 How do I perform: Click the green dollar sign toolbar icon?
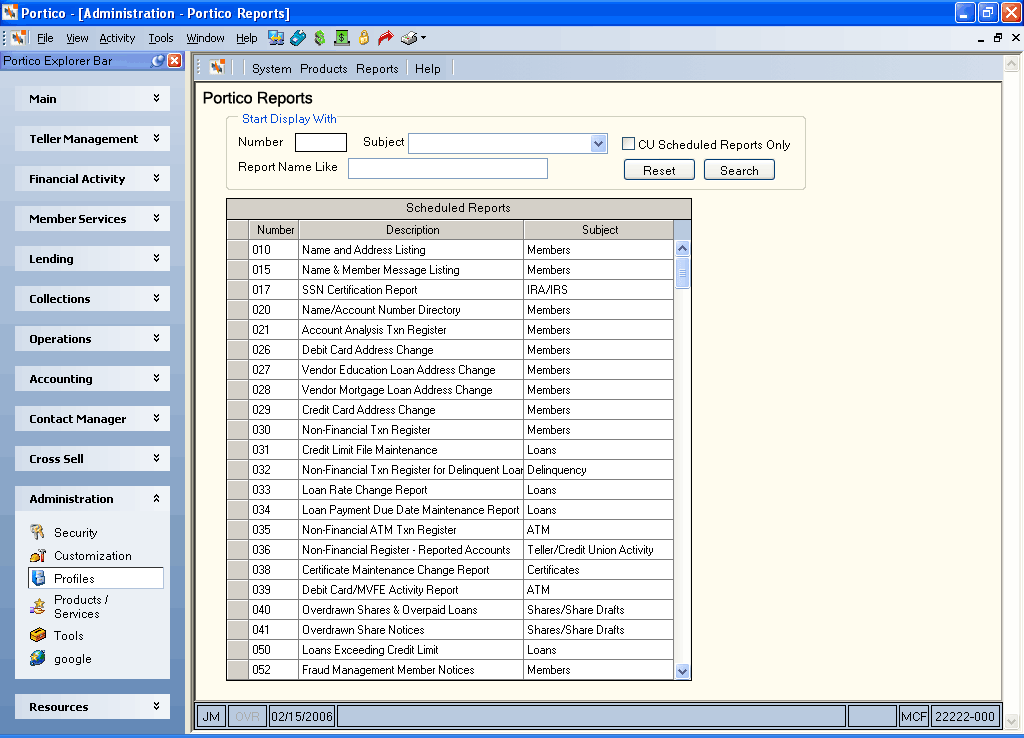319,38
